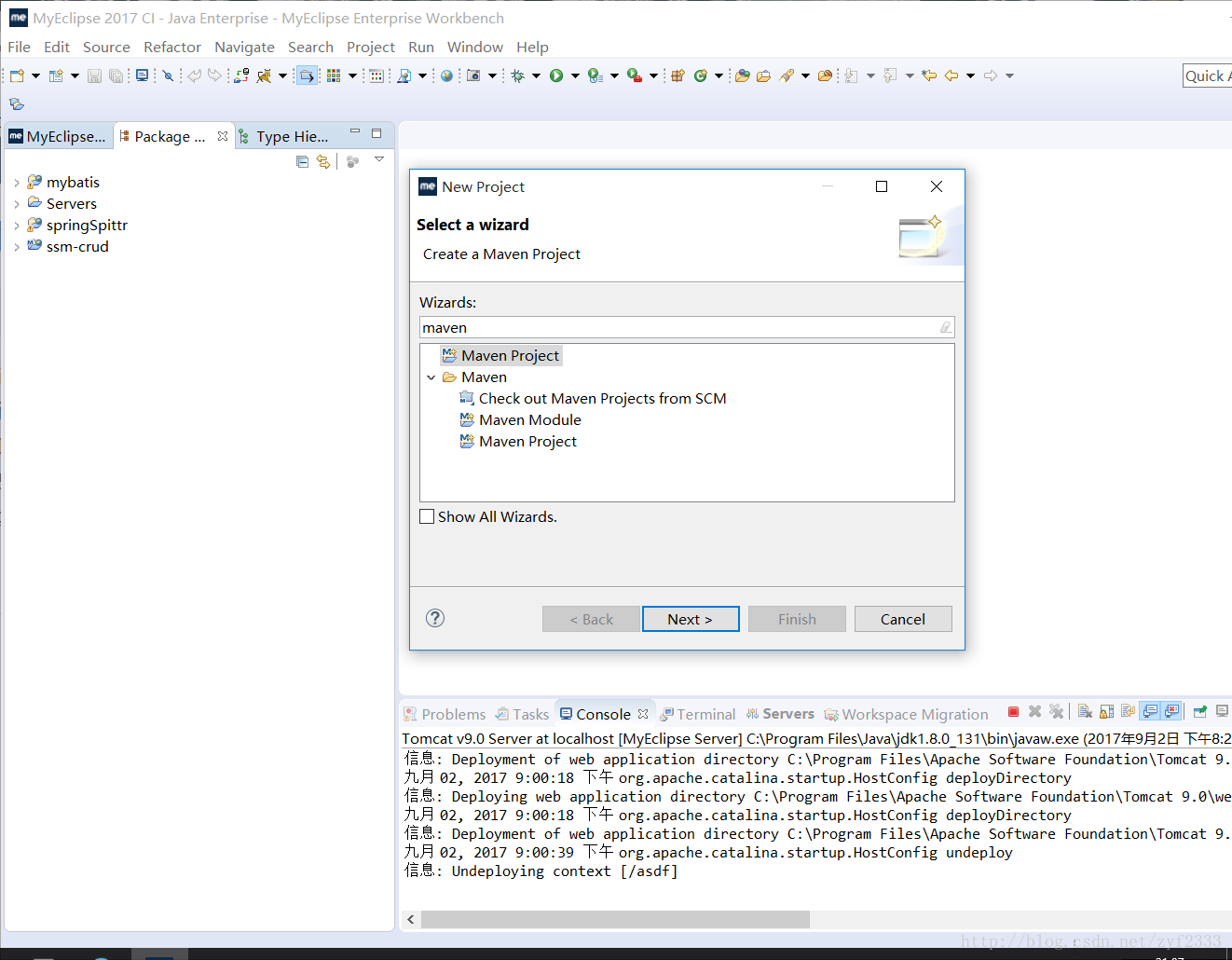Viewport: 1232px width, 960px height.
Task: Open the Navigate menu
Action: point(244,47)
